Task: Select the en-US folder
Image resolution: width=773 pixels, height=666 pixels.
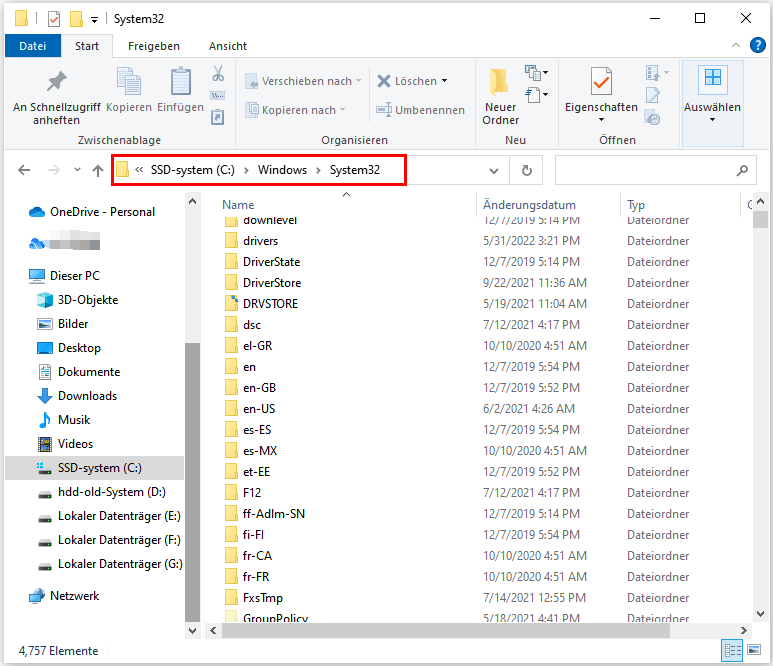Action: [x=259, y=409]
